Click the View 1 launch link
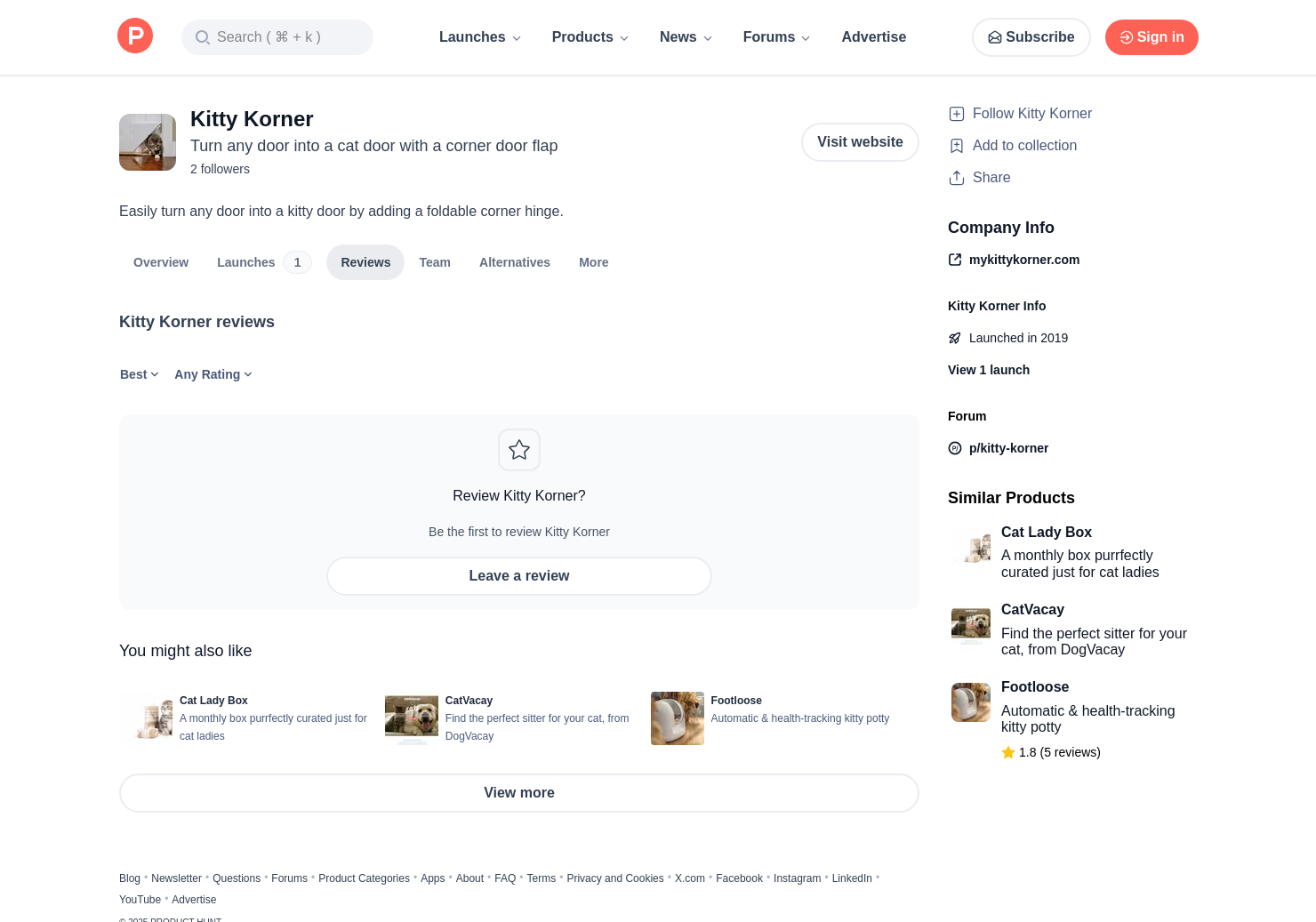The height and width of the screenshot is (922, 1316). click(989, 370)
